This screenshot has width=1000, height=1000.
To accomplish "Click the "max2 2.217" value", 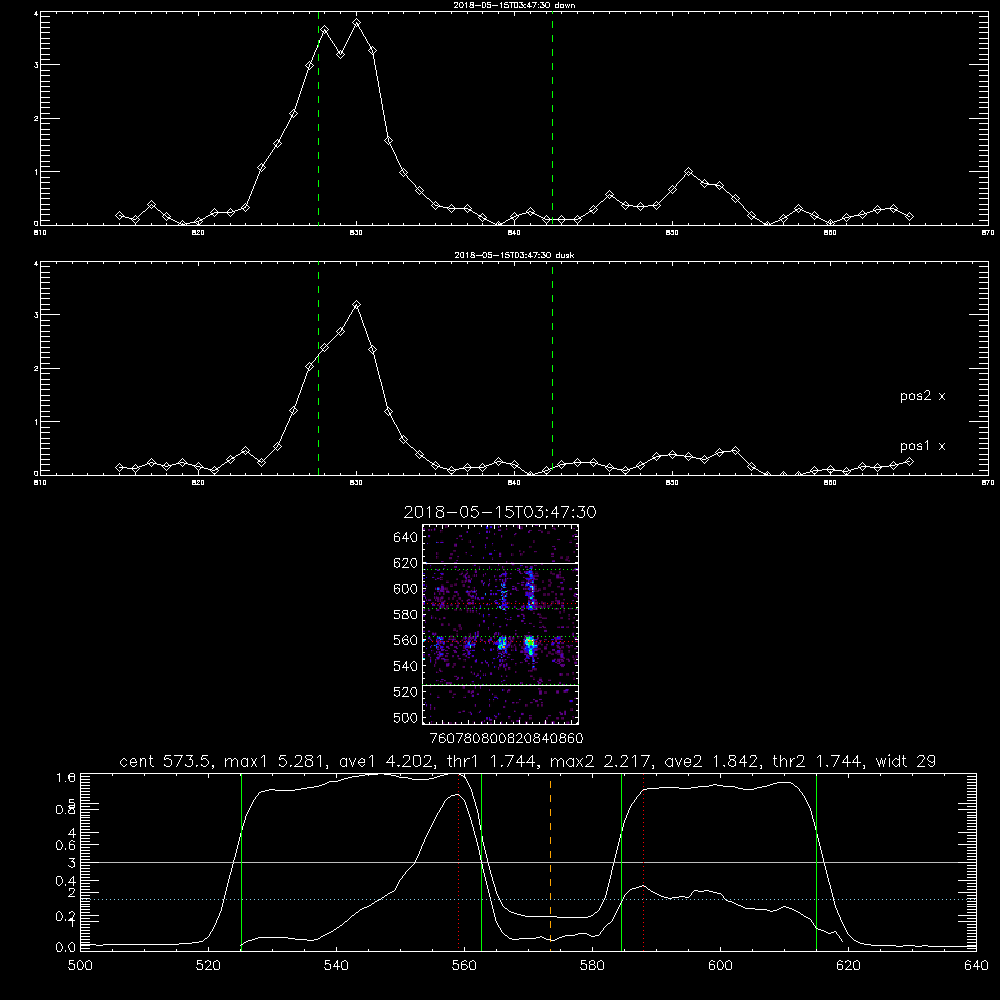I will click(x=600, y=761).
